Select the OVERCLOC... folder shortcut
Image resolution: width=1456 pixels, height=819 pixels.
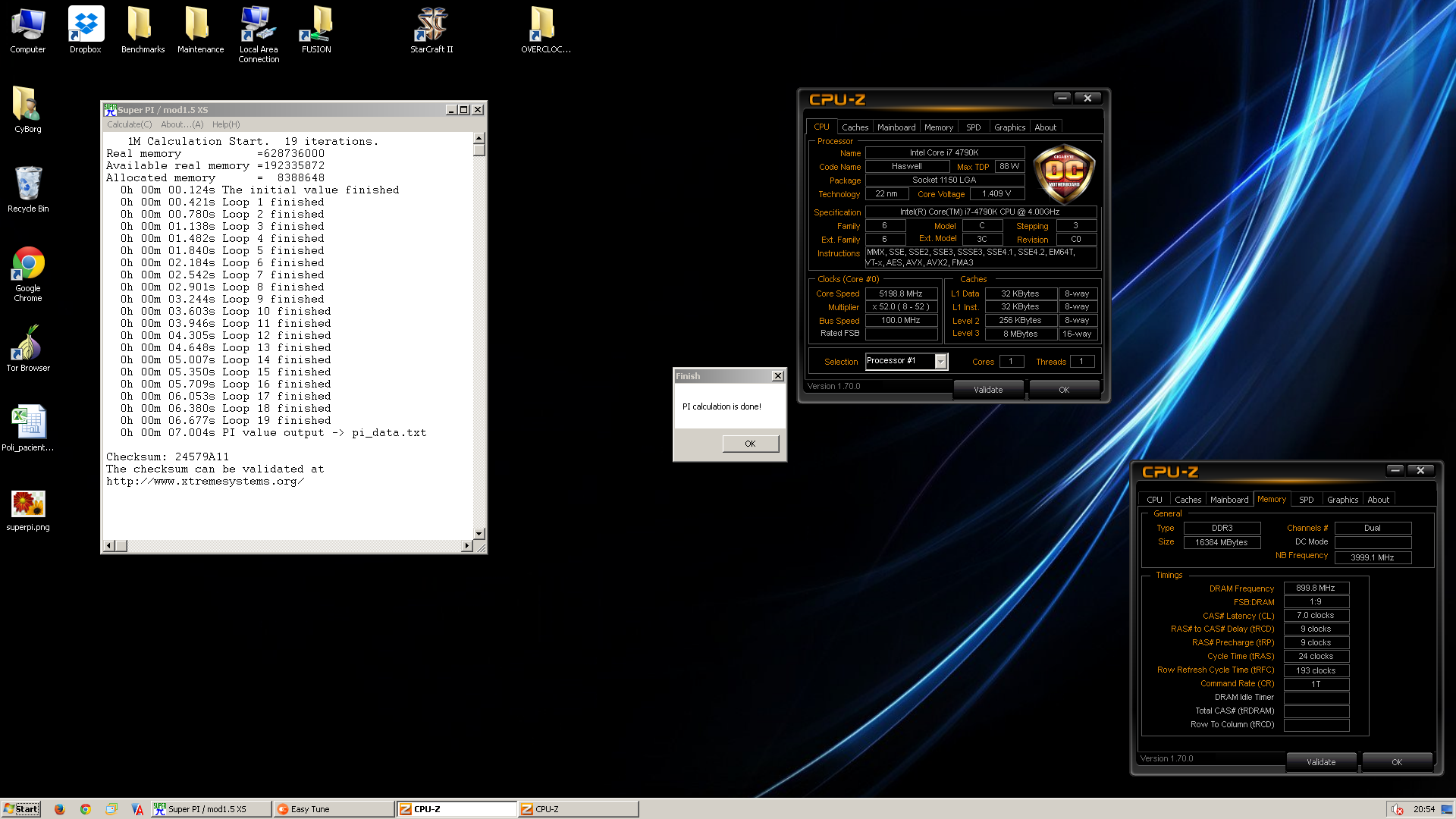(545, 31)
